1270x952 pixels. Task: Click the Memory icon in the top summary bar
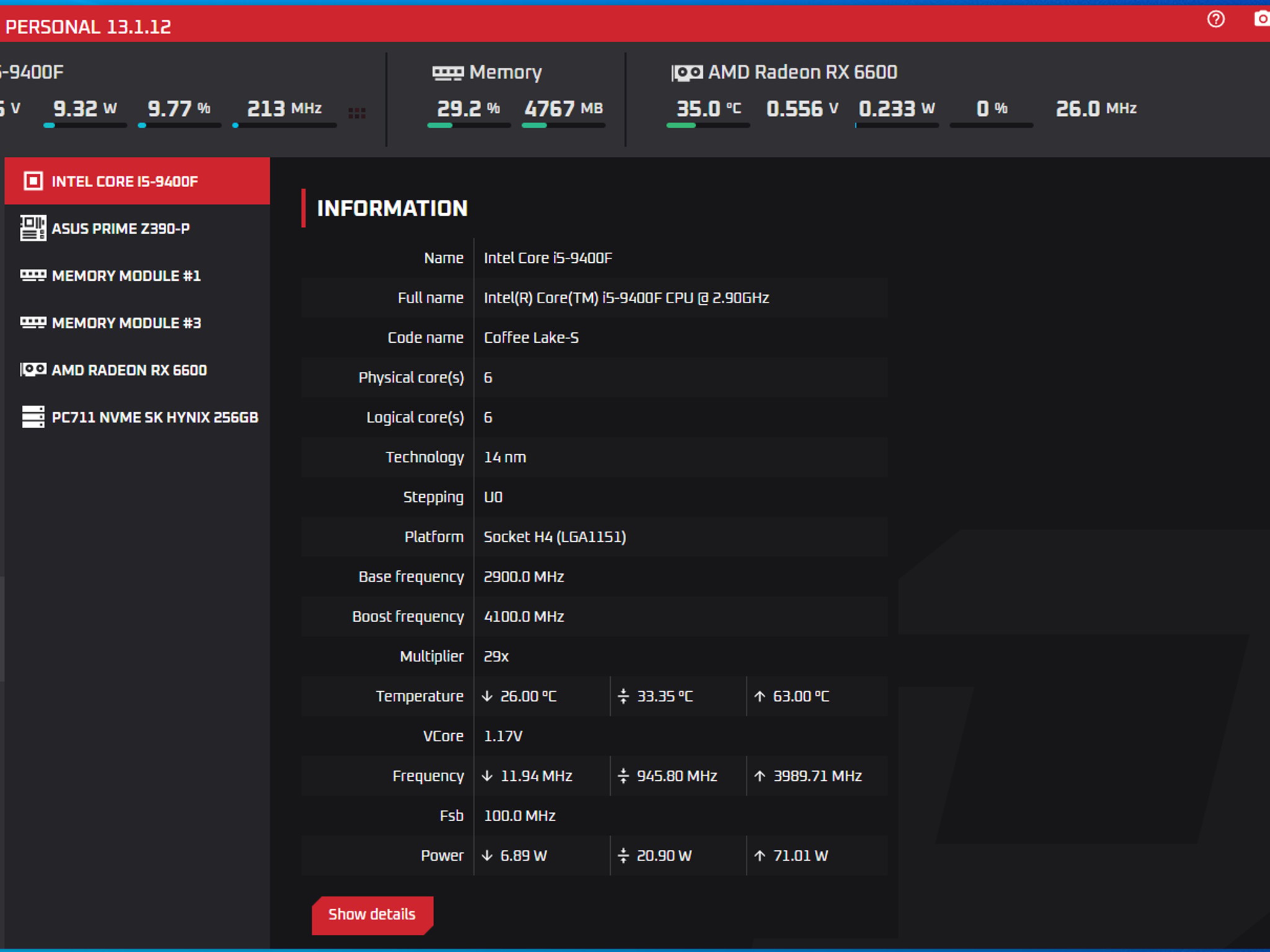point(448,73)
